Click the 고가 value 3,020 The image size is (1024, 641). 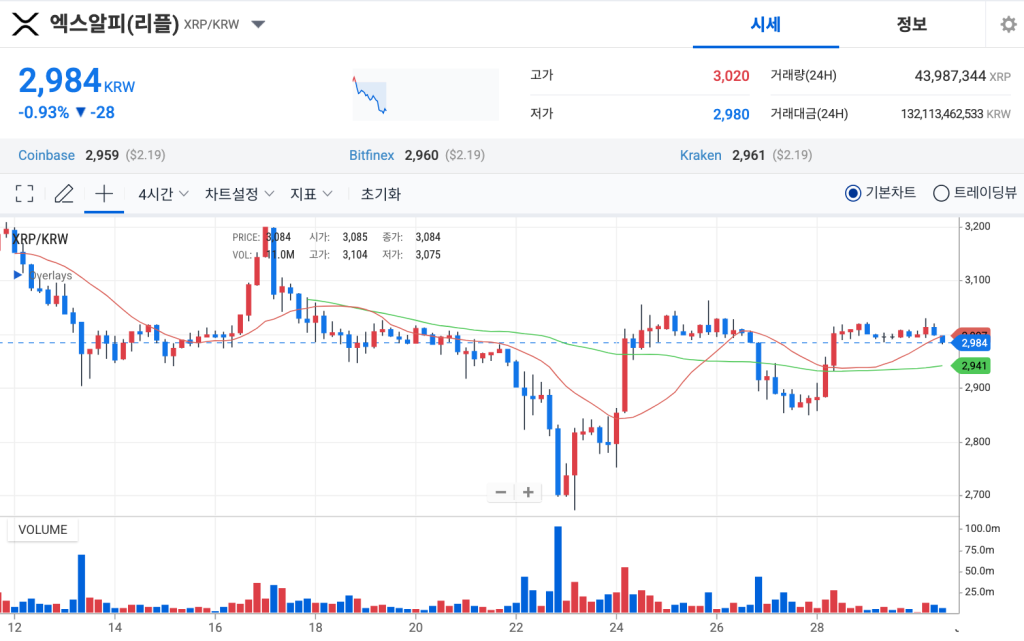731,76
